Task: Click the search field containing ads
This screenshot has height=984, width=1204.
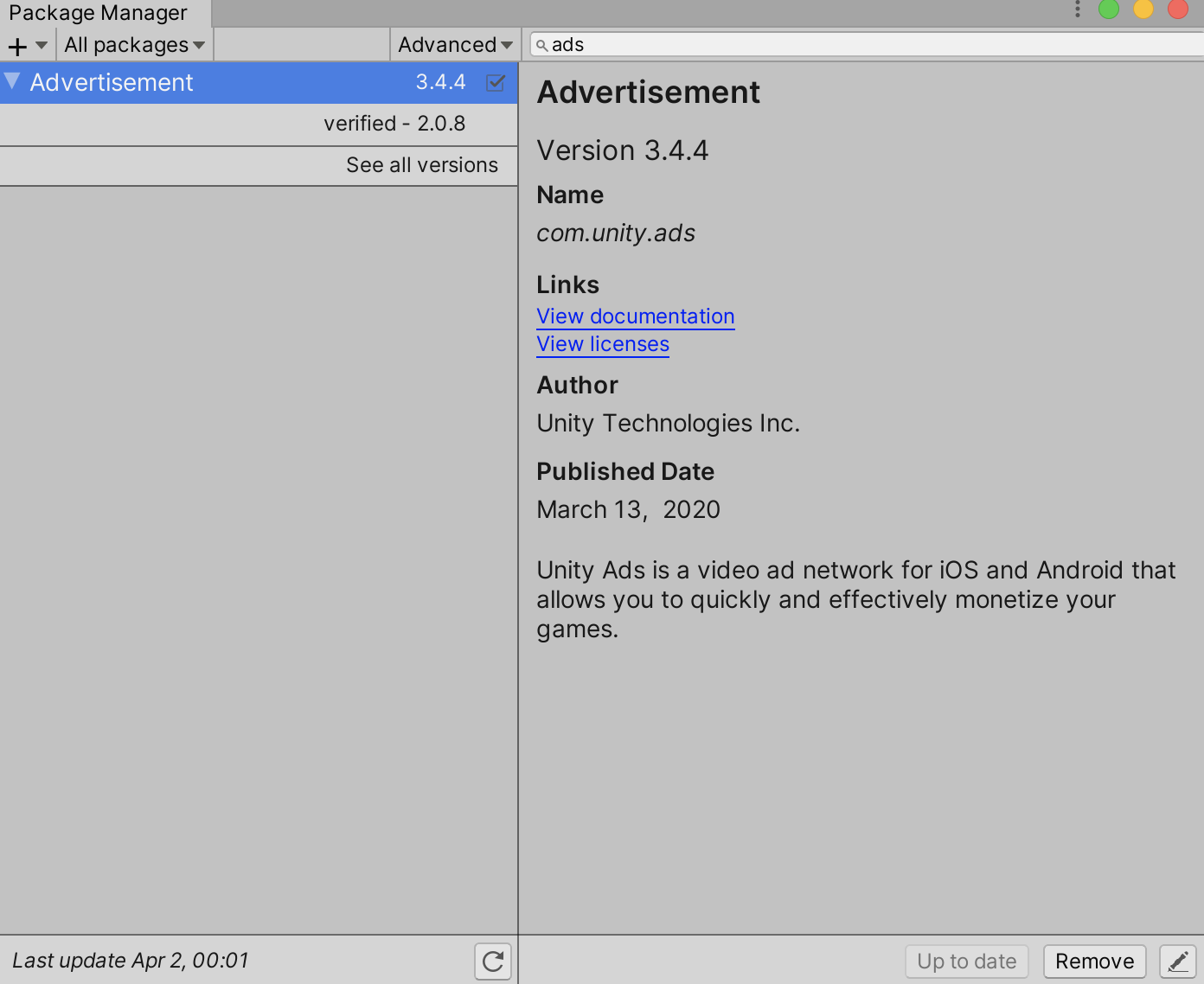Action: click(867, 44)
